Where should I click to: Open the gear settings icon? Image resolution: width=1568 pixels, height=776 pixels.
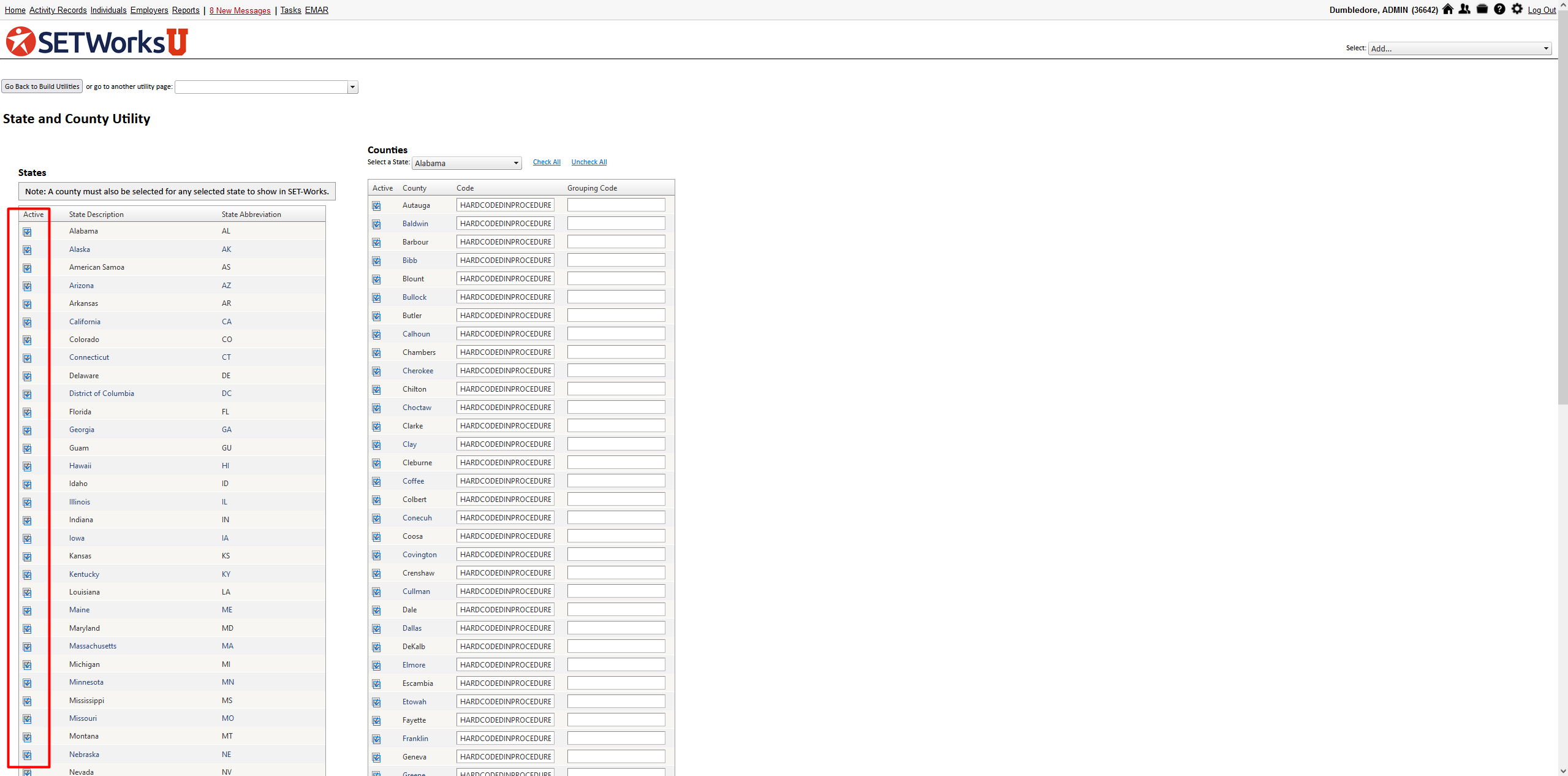1517,9
